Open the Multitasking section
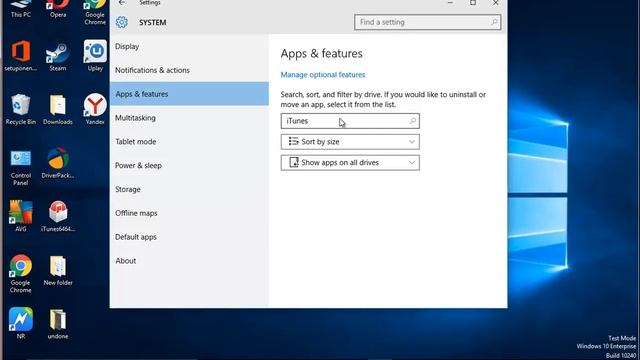The width and height of the screenshot is (640, 360). (189, 118)
